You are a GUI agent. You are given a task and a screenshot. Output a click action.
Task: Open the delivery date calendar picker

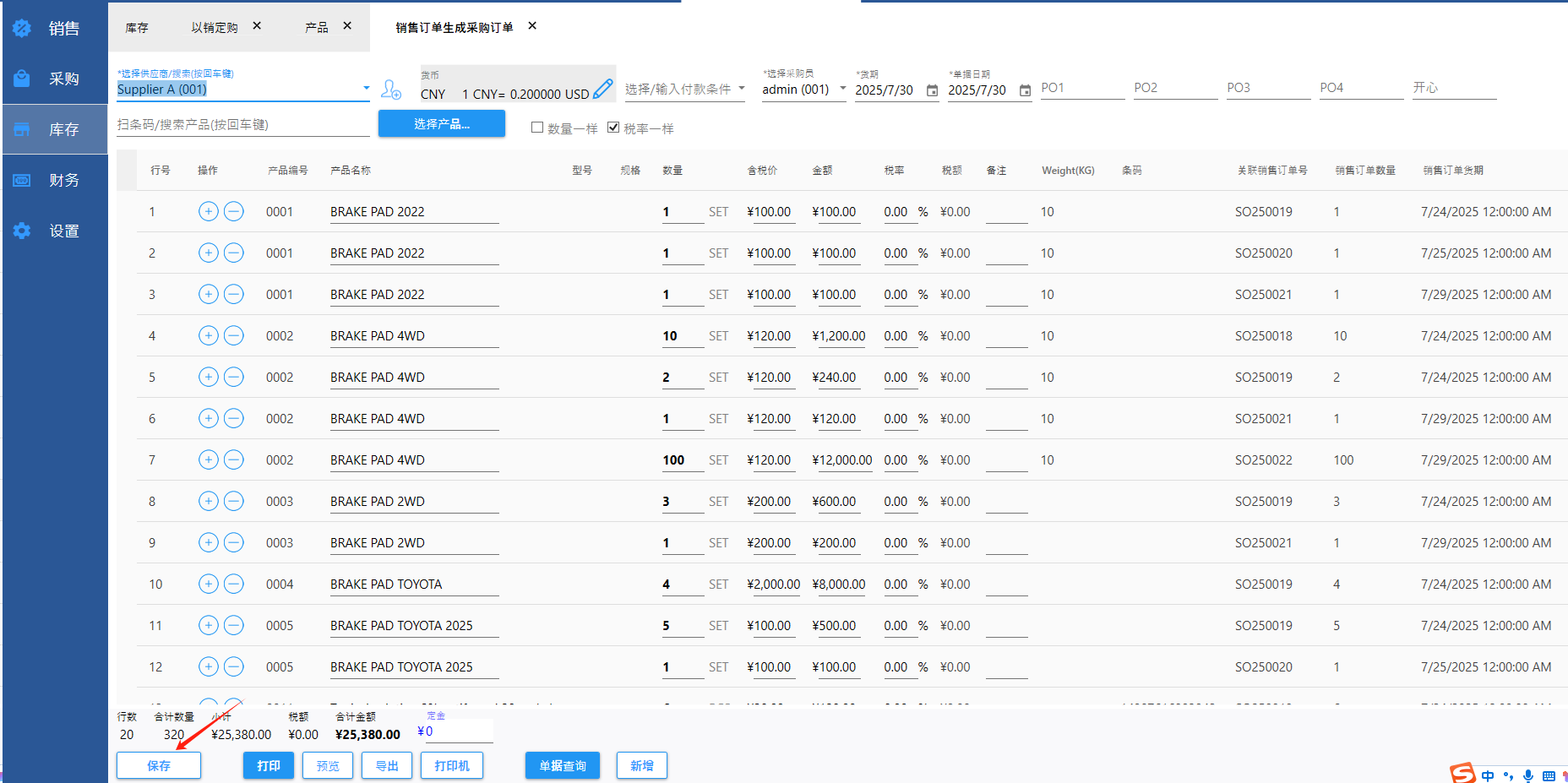point(932,90)
